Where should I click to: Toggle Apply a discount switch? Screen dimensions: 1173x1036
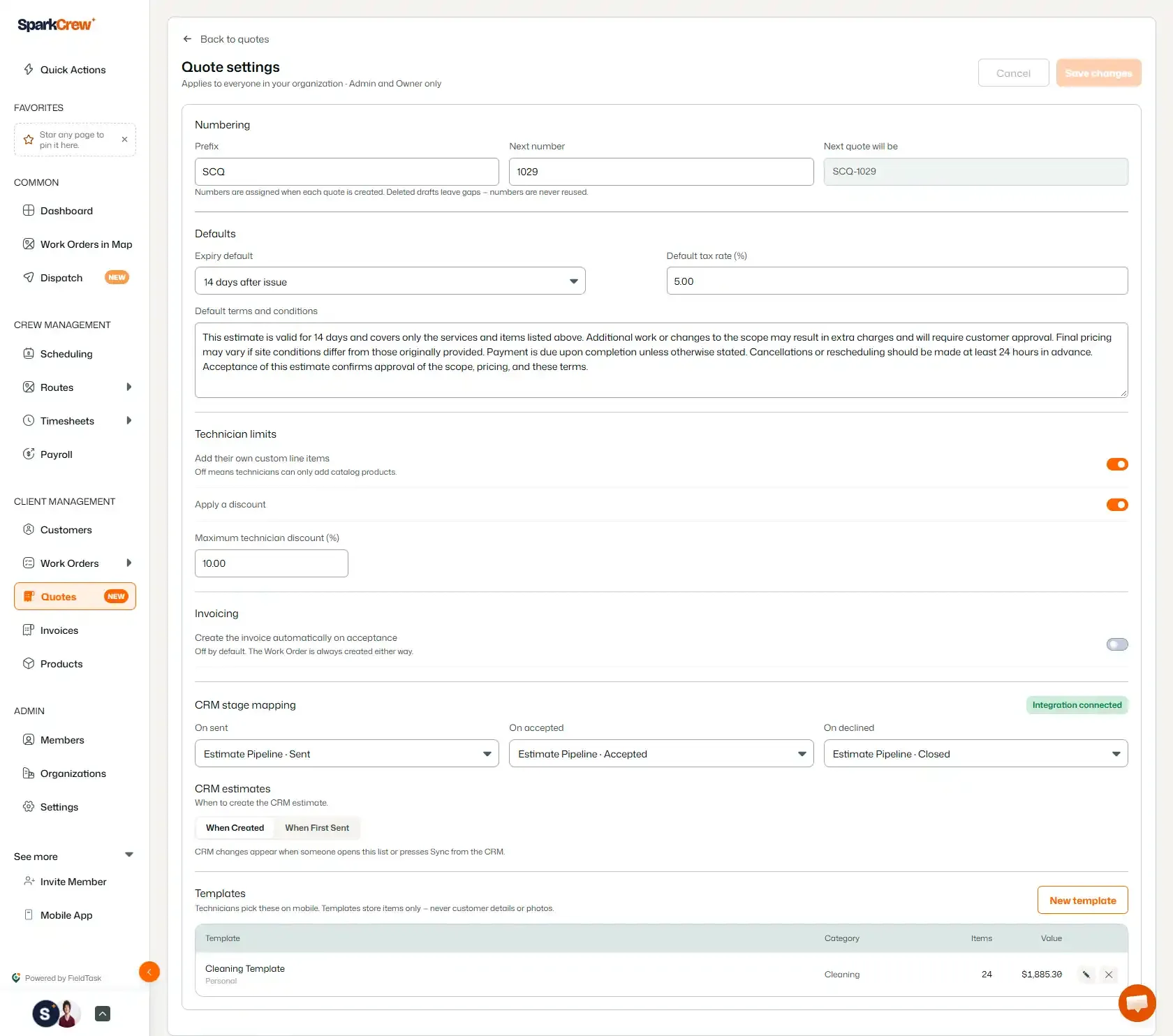1117,505
